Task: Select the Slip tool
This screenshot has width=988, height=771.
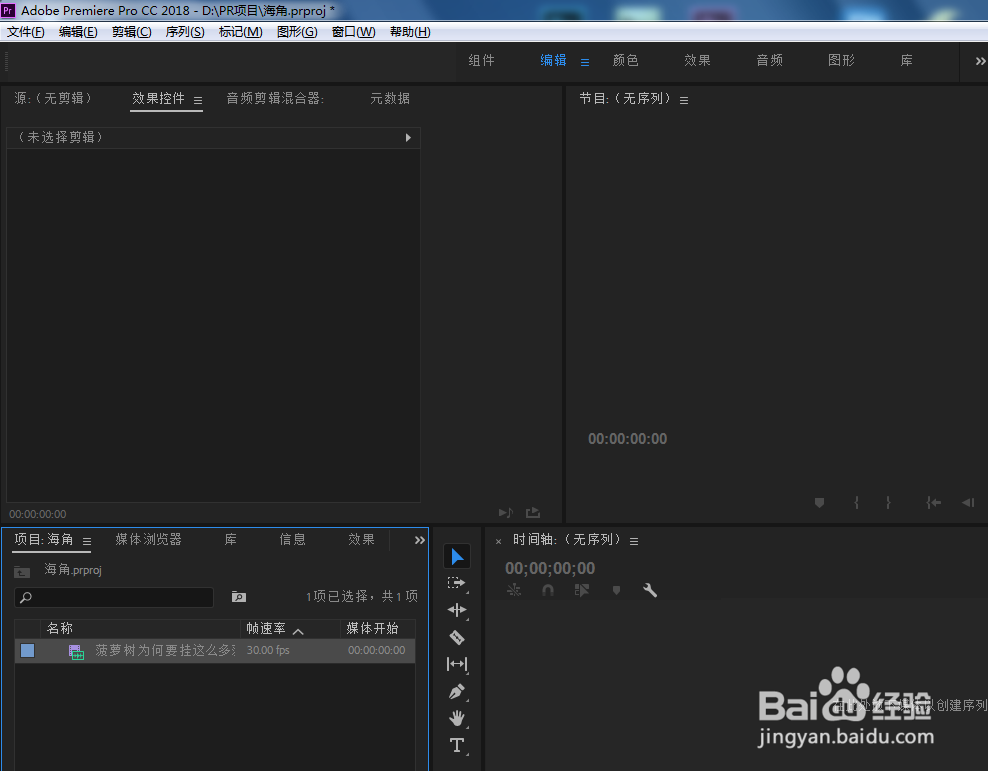Action: [457, 664]
